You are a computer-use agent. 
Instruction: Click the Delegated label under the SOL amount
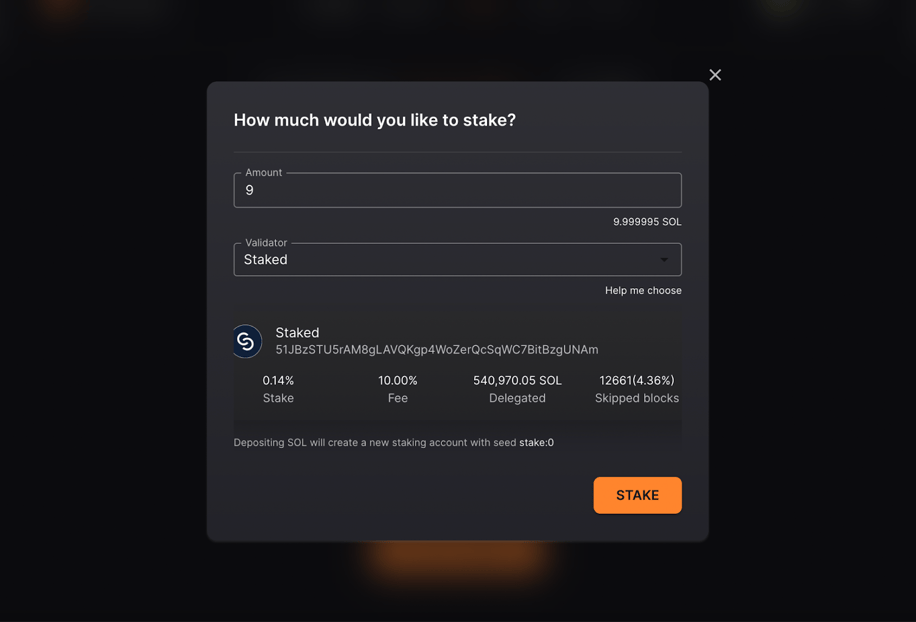[x=517, y=398]
